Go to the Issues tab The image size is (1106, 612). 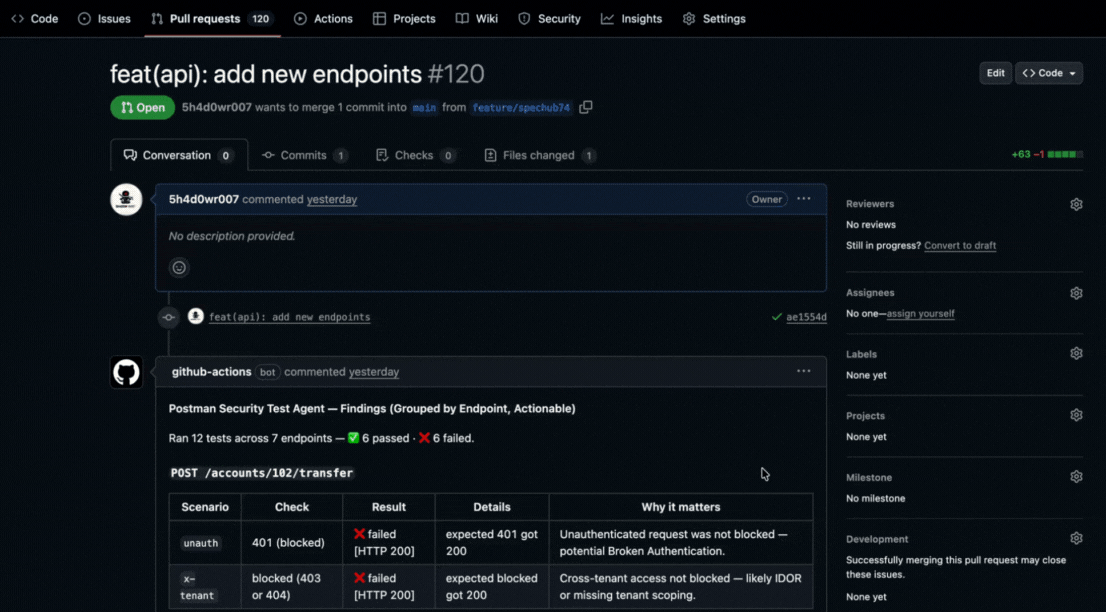[x=104, y=19]
